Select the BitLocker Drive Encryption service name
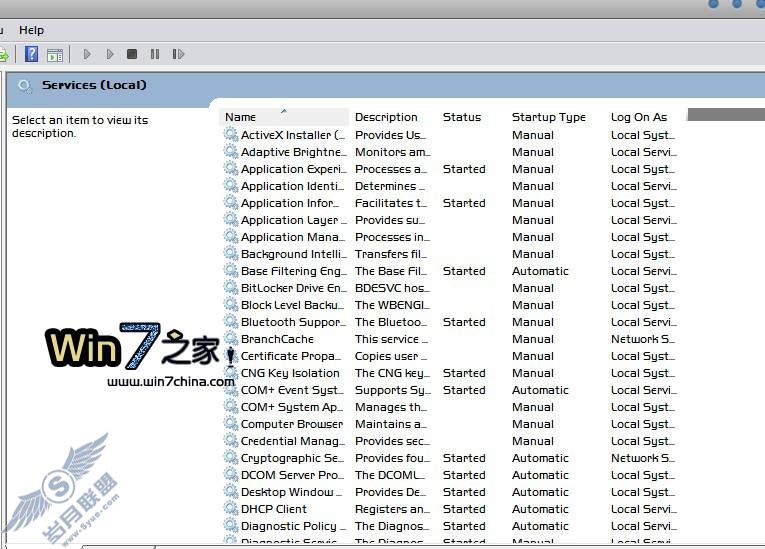The image size is (765, 549). [293, 288]
